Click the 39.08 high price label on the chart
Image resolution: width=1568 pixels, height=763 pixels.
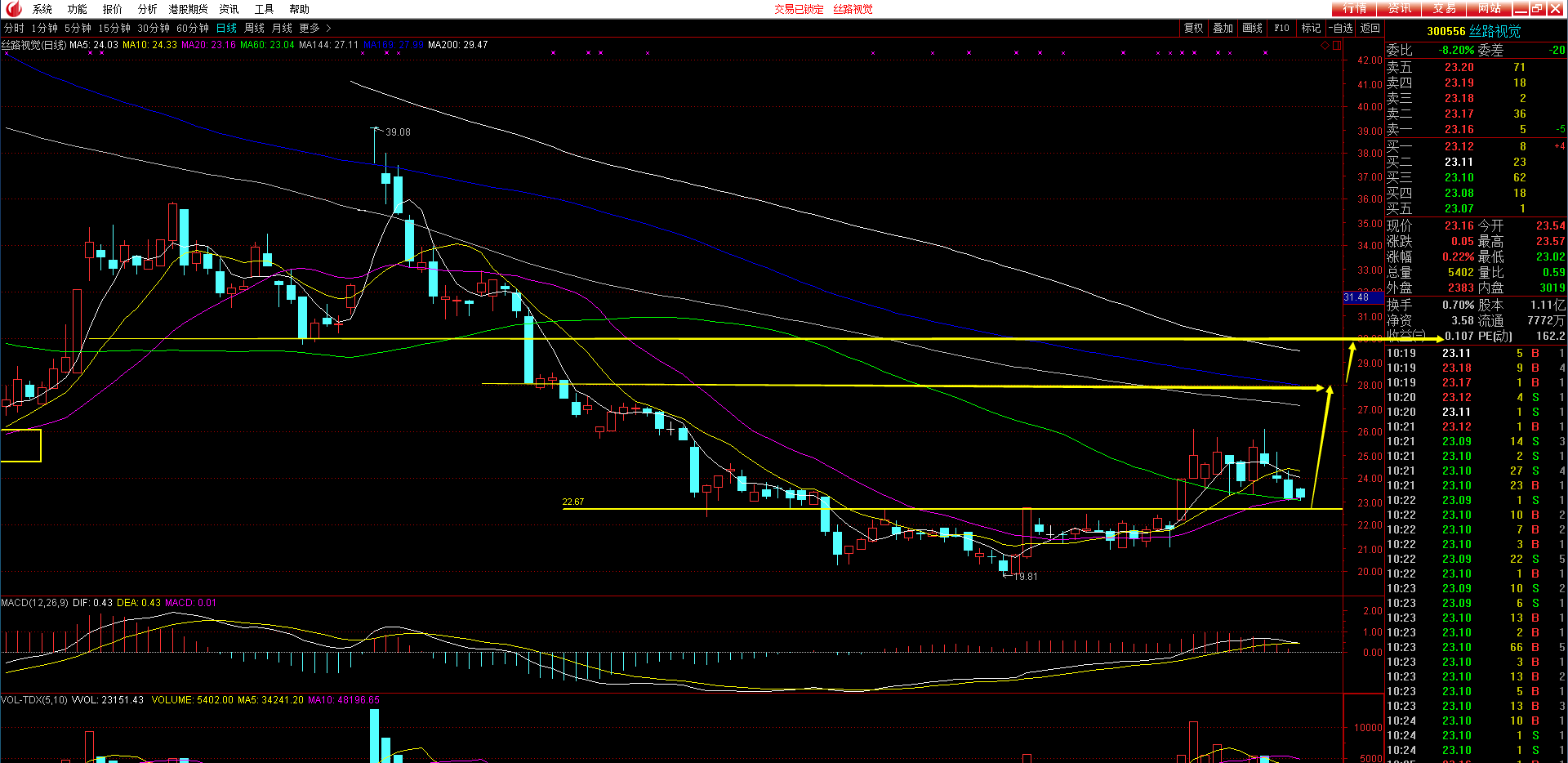point(398,132)
